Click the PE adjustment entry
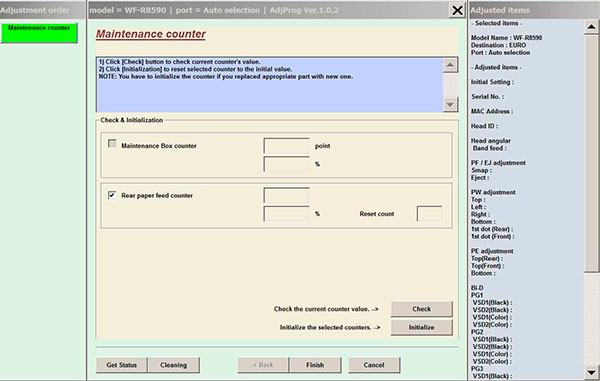The height and width of the screenshot is (381, 600). (492, 251)
